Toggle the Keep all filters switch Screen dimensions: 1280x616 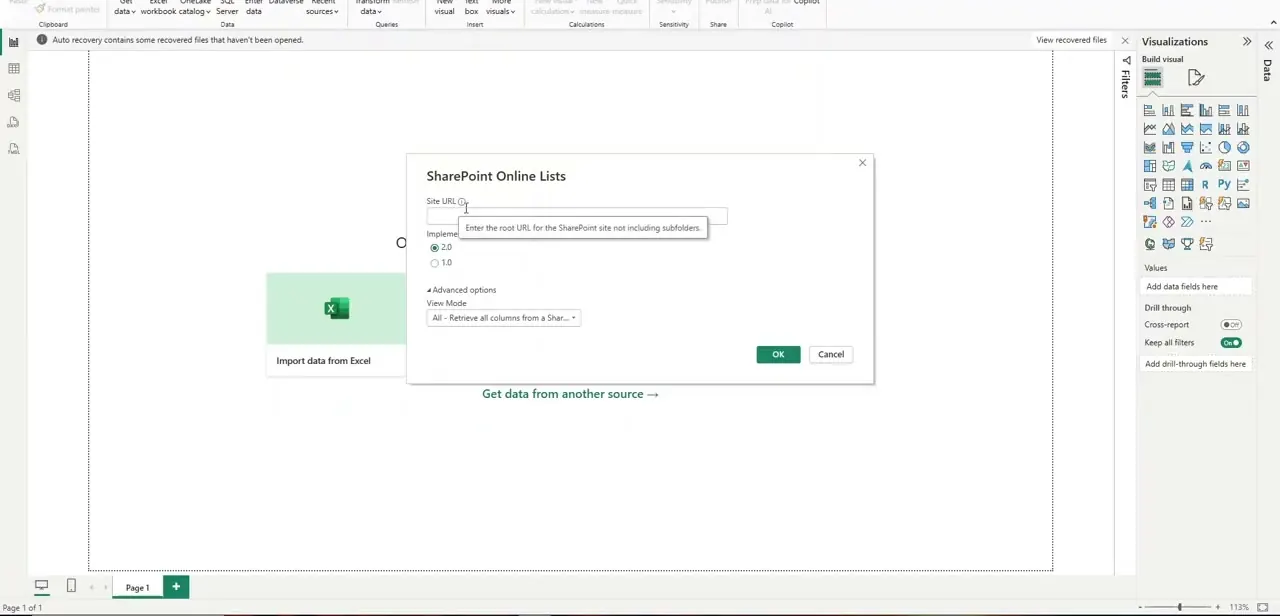coord(1231,343)
